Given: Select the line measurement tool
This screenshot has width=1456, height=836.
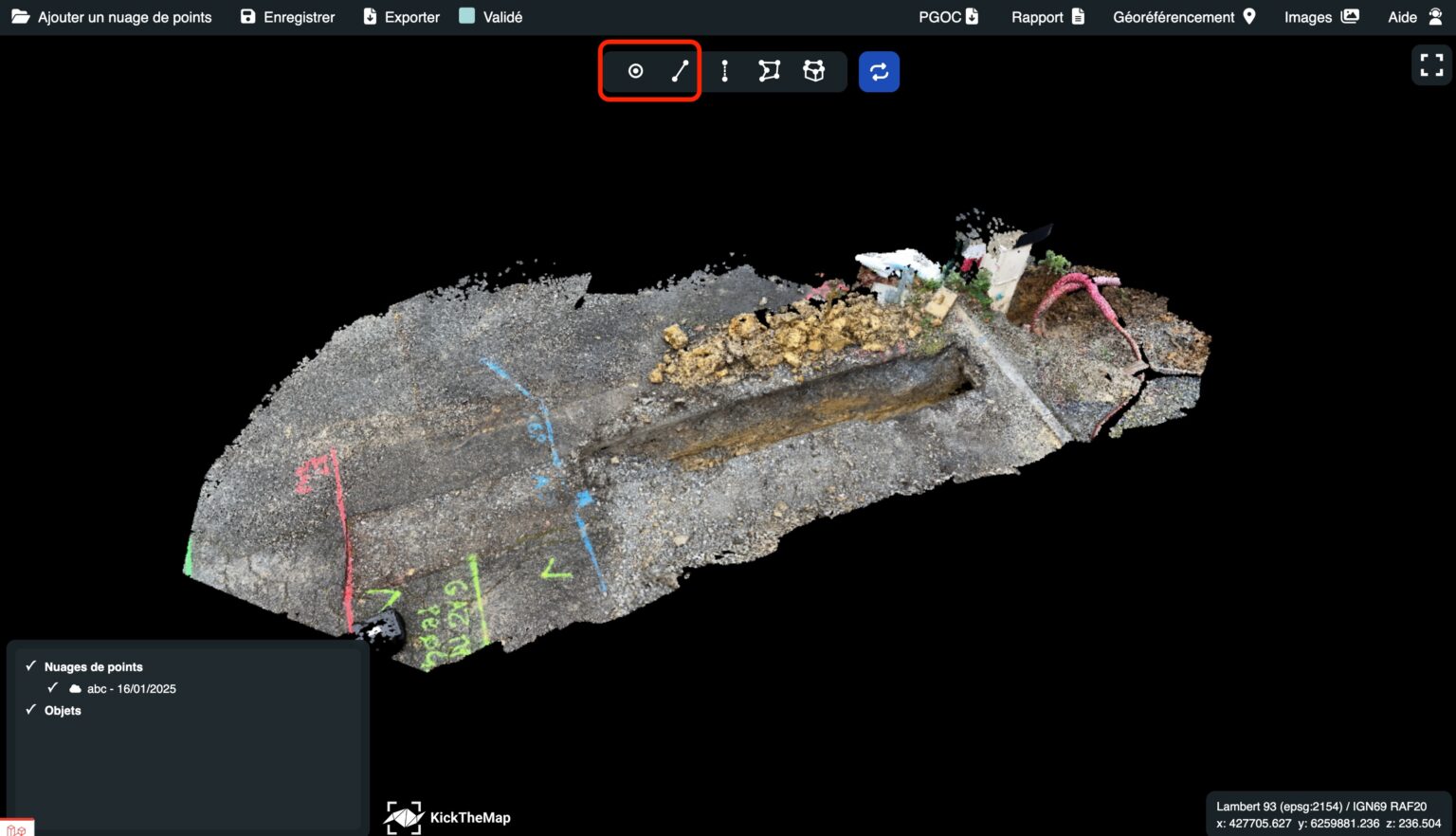Looking at the screenshot, I should pyautogui.click(x=679, y=70).
